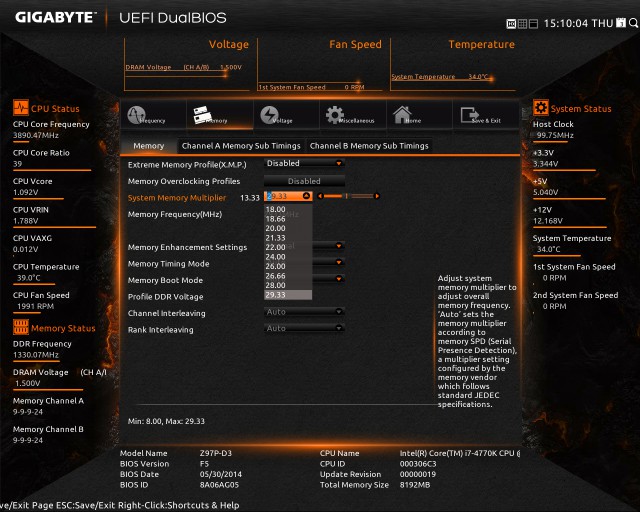Click the 1st System Fan Speed graph reading

[x=311, y=87]
